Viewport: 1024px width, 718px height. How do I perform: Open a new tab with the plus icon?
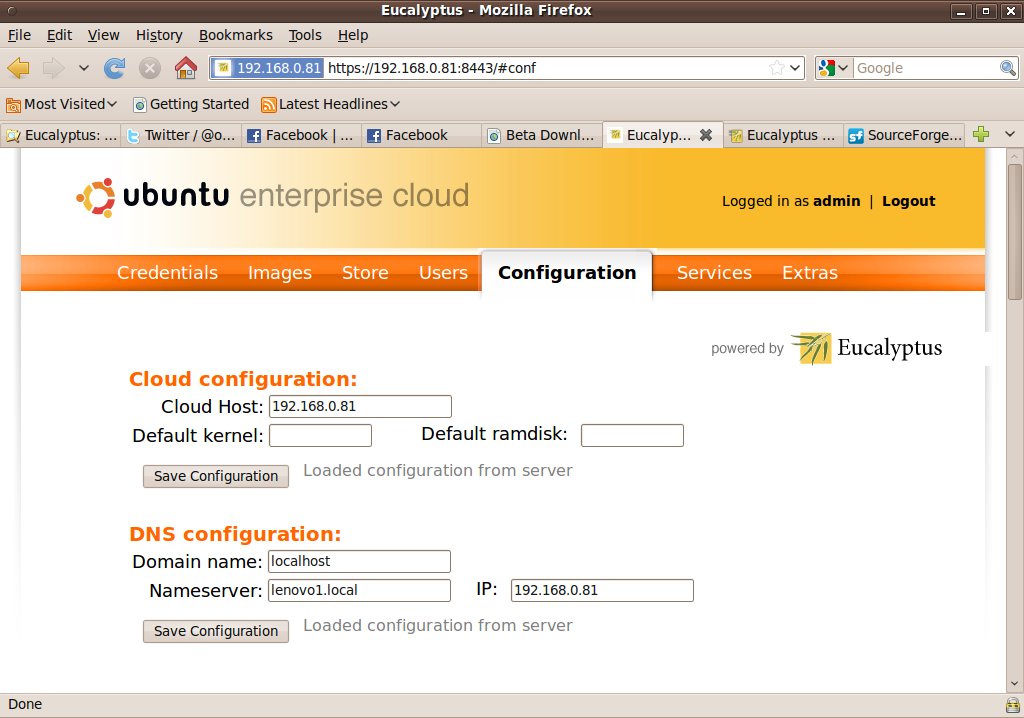(x=981, y=135)
